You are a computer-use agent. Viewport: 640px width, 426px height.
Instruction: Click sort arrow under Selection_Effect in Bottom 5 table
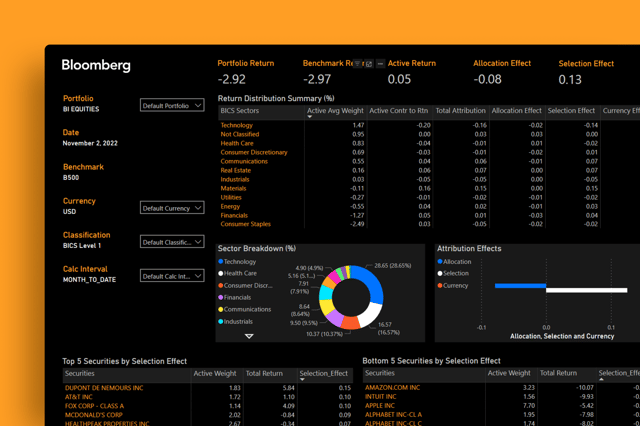601,379
